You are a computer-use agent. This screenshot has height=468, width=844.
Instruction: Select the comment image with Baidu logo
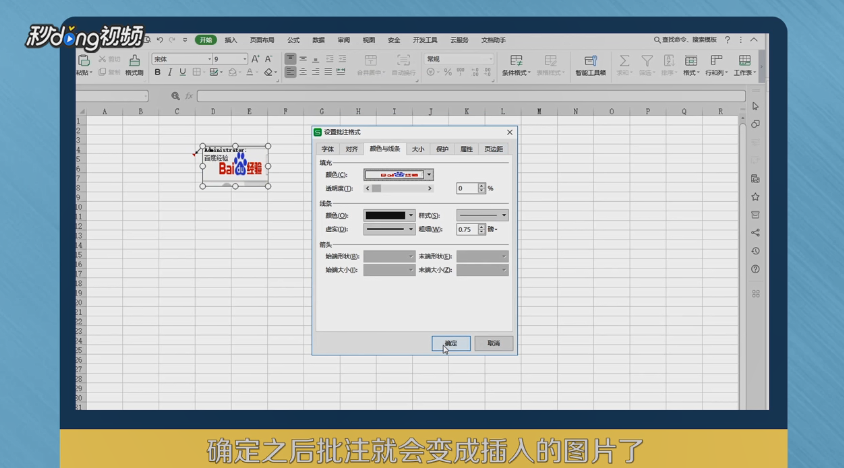235,166
